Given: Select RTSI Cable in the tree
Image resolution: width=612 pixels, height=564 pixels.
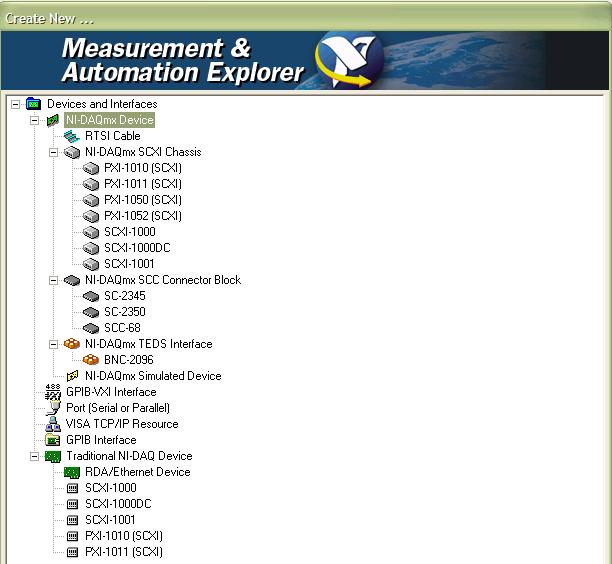Looking at the screenshot, I should pos(113,136).
